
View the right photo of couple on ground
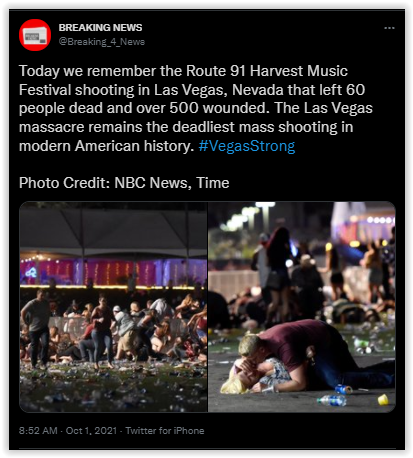tap(302, 307)
